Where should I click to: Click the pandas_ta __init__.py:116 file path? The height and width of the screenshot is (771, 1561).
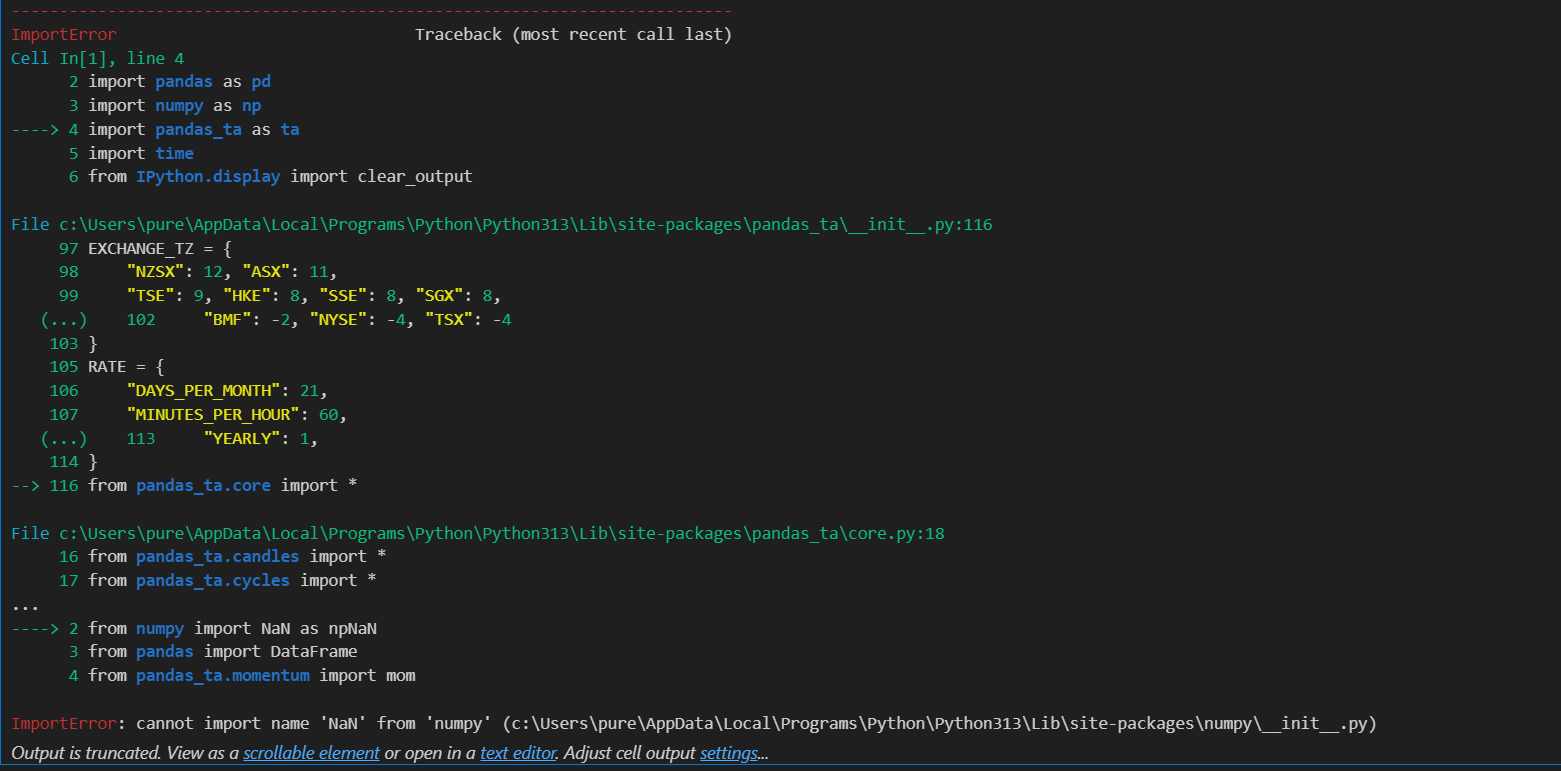[502, 225]
